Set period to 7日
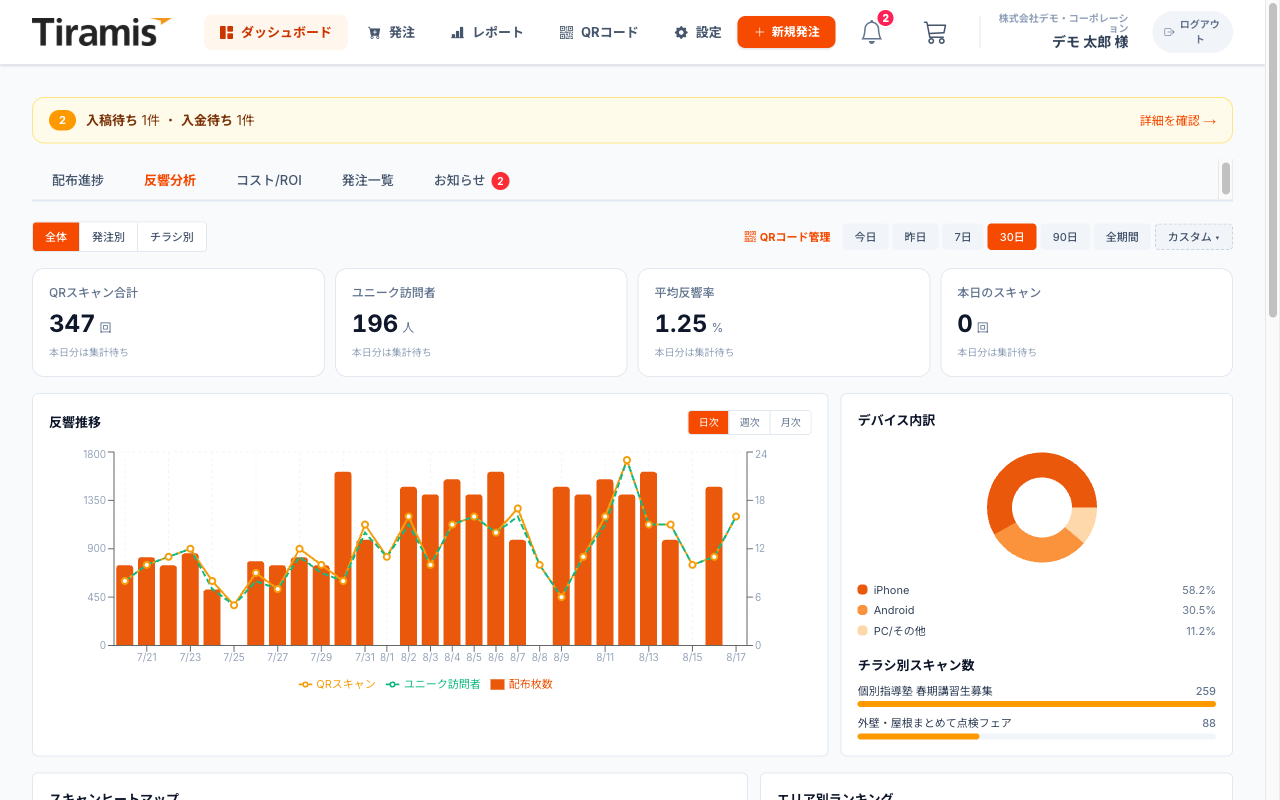 (x=963, y=237)
